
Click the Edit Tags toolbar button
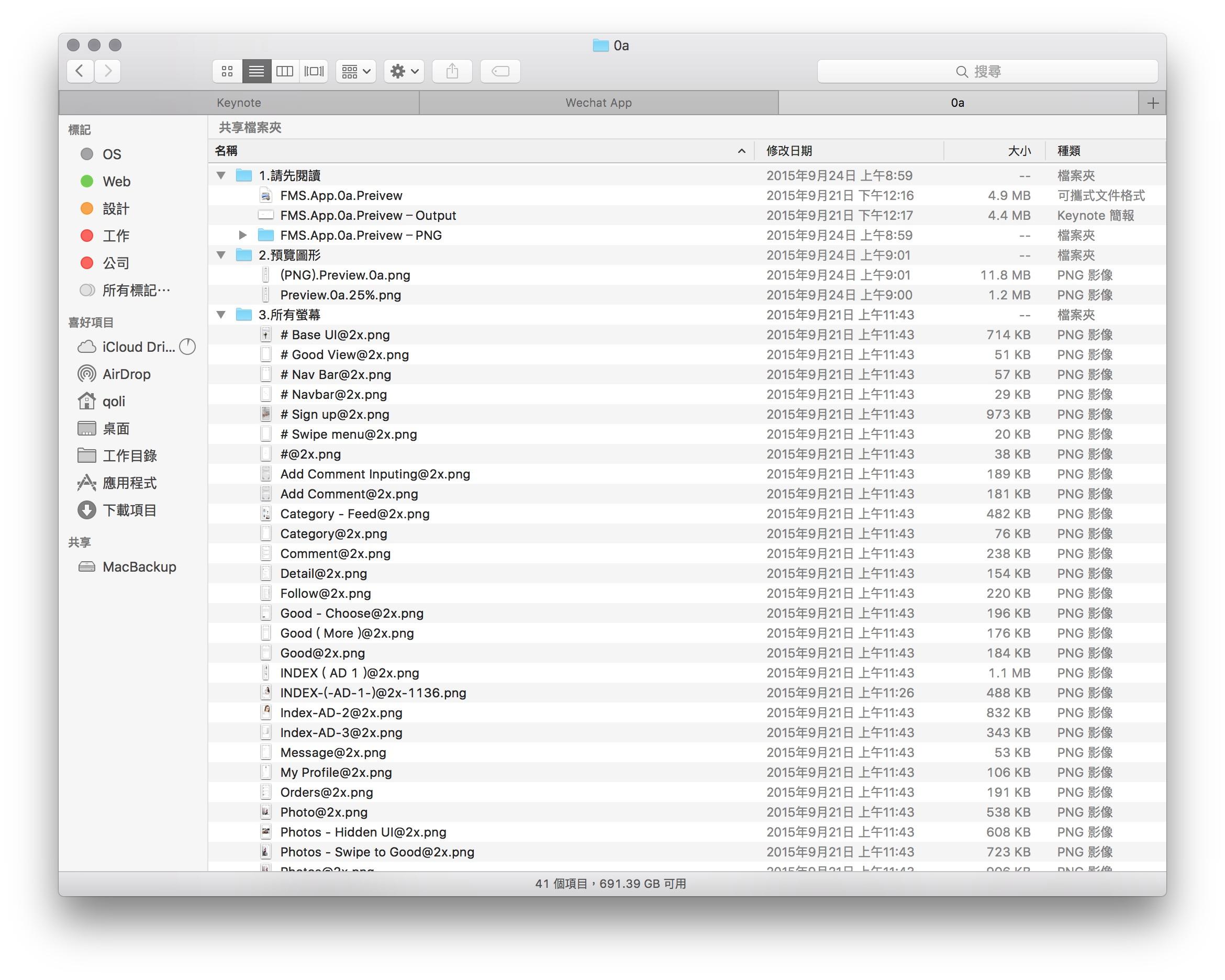pos(500,71)
